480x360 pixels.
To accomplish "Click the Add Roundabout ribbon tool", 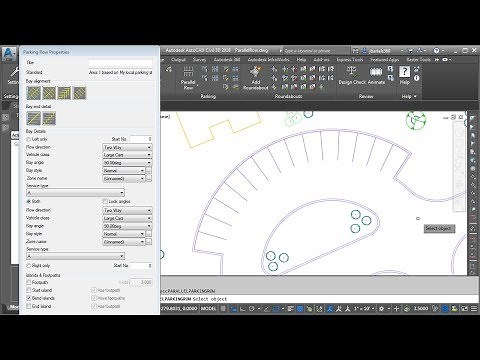I will click(x=255, y=78).
